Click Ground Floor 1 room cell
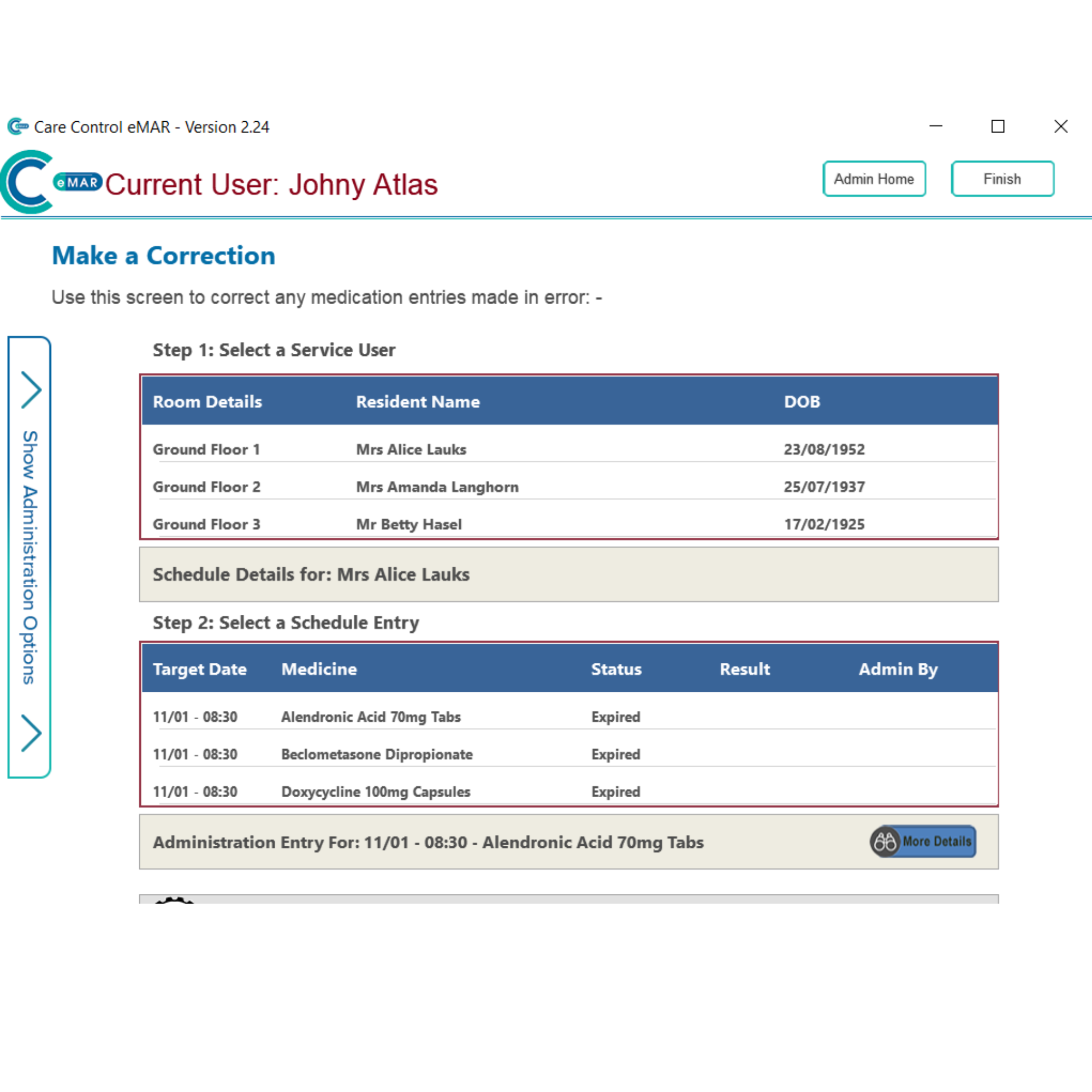Viewport: 1092px width, 1092px height. pyautogui.click(x=206, y=449)
